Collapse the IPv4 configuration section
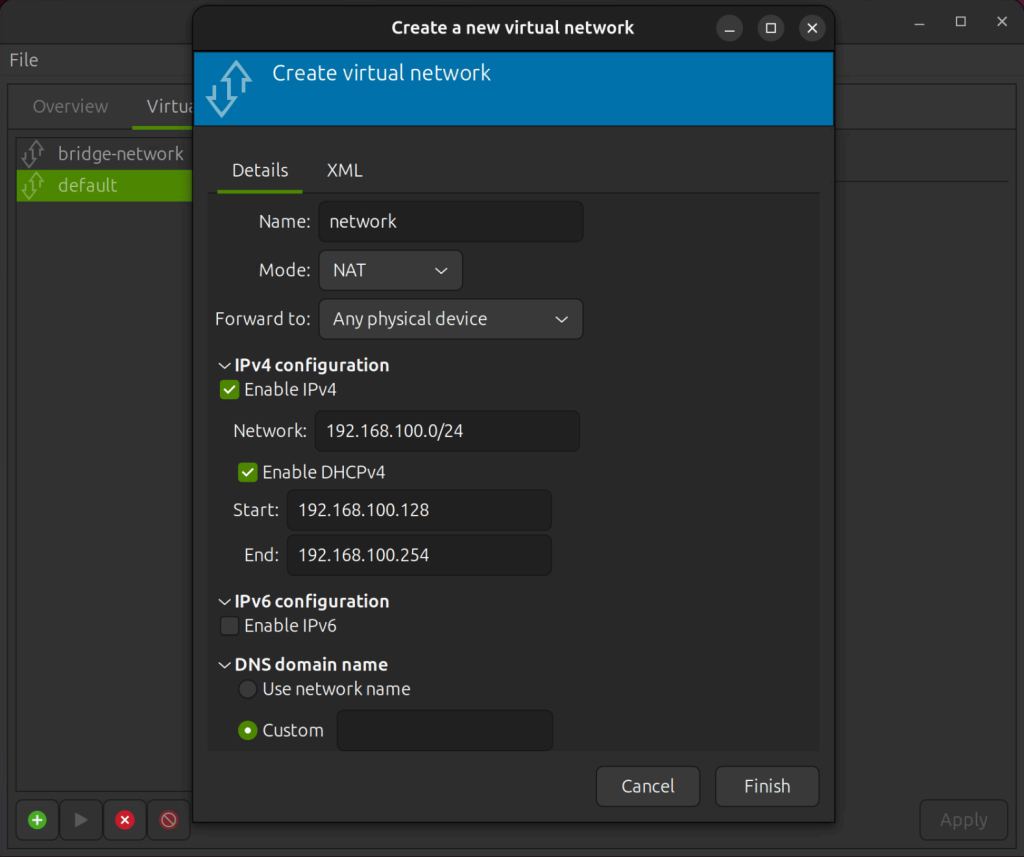 [224, 365]
